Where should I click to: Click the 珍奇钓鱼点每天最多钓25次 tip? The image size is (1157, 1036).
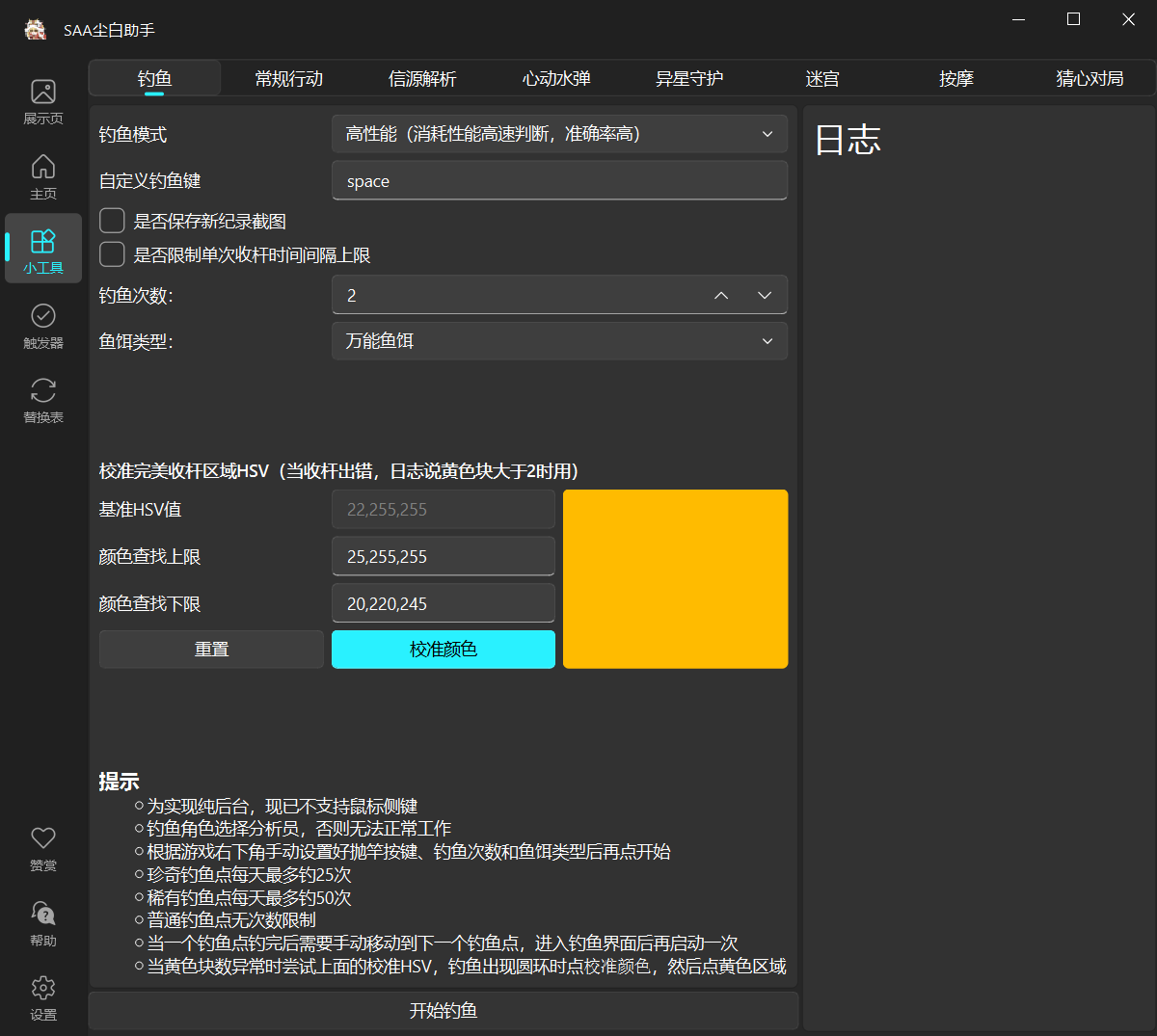click(x=249, y=875)
